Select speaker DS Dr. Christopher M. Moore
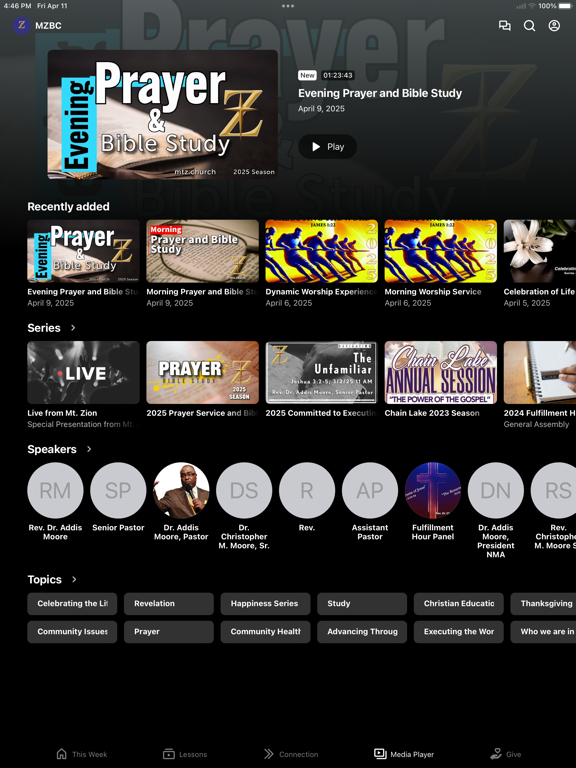 244,490
